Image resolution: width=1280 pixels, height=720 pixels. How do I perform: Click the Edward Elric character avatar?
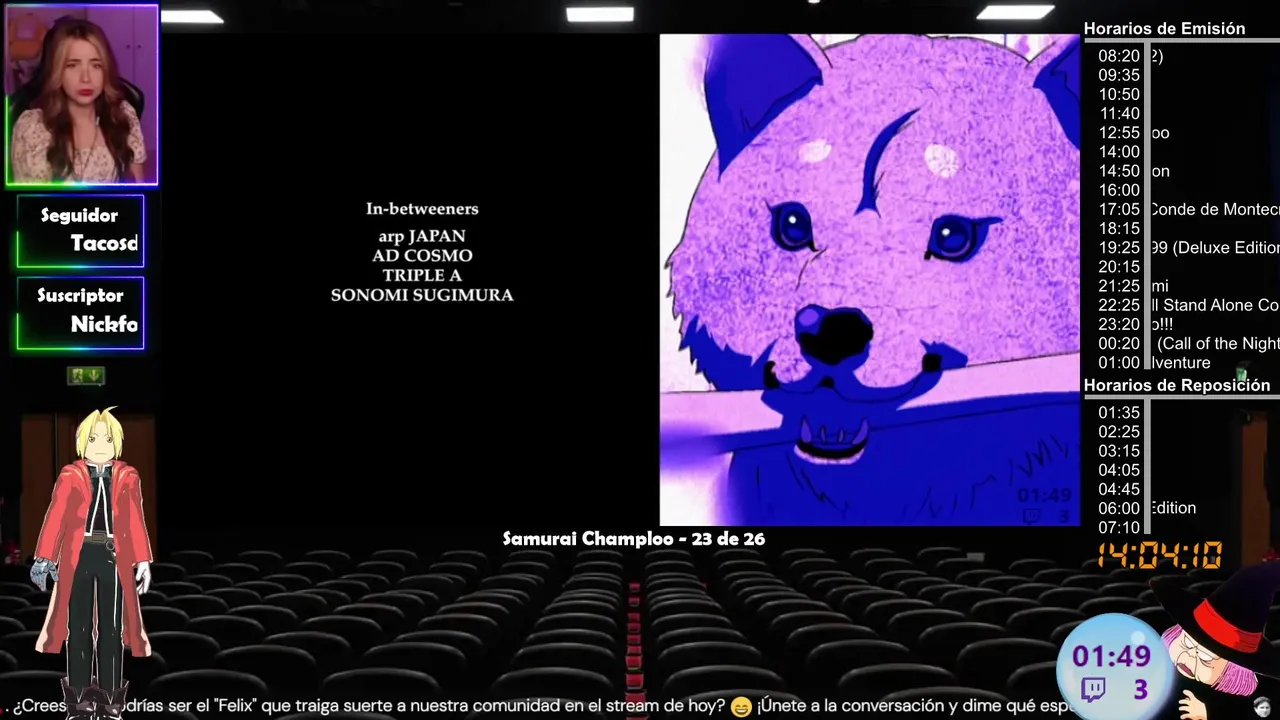click(x=95, y=560)
